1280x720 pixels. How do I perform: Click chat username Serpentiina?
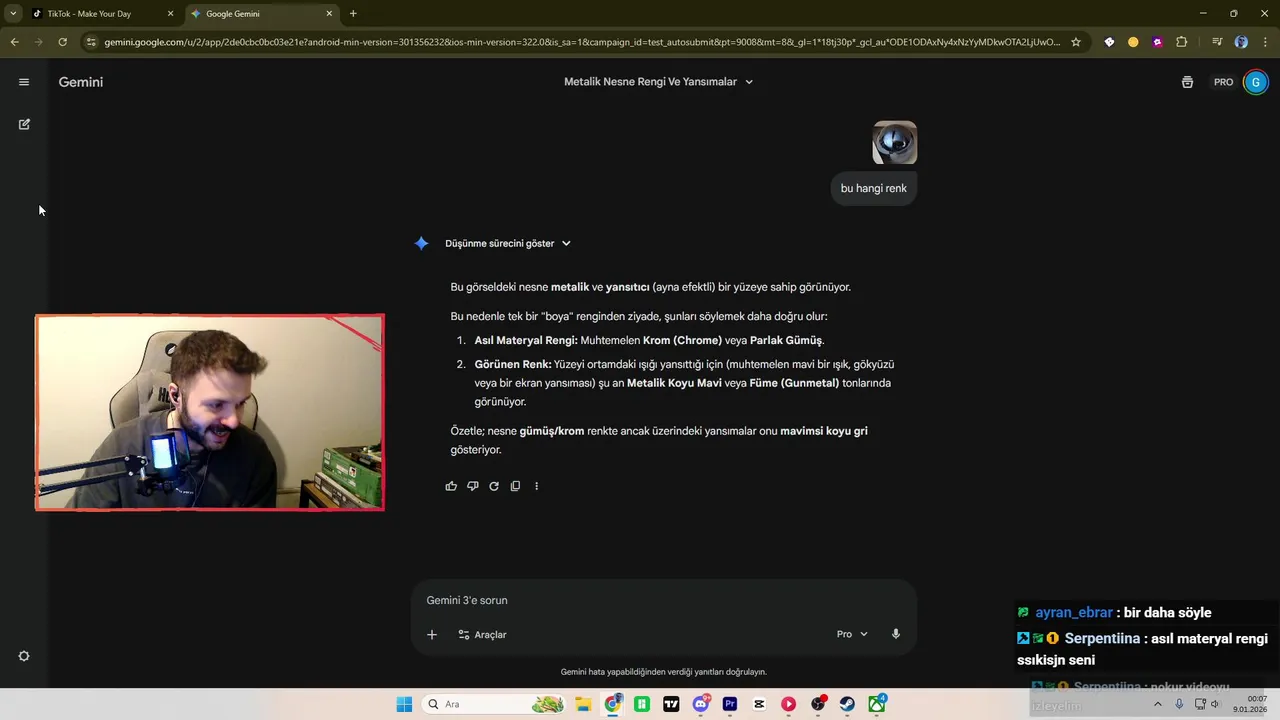[x=1104, y=638]
